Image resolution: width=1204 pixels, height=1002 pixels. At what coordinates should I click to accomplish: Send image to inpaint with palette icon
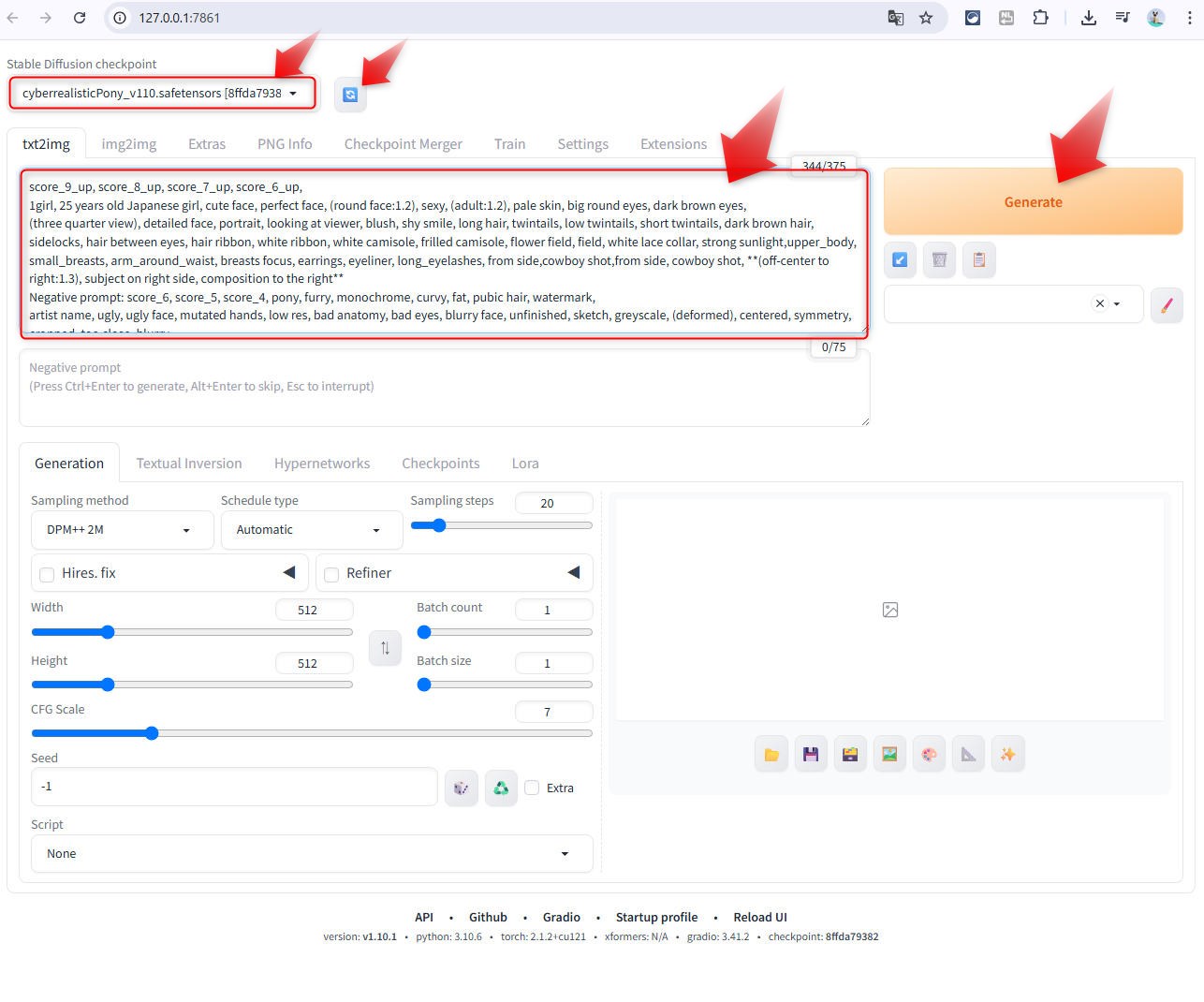point(929,754)
